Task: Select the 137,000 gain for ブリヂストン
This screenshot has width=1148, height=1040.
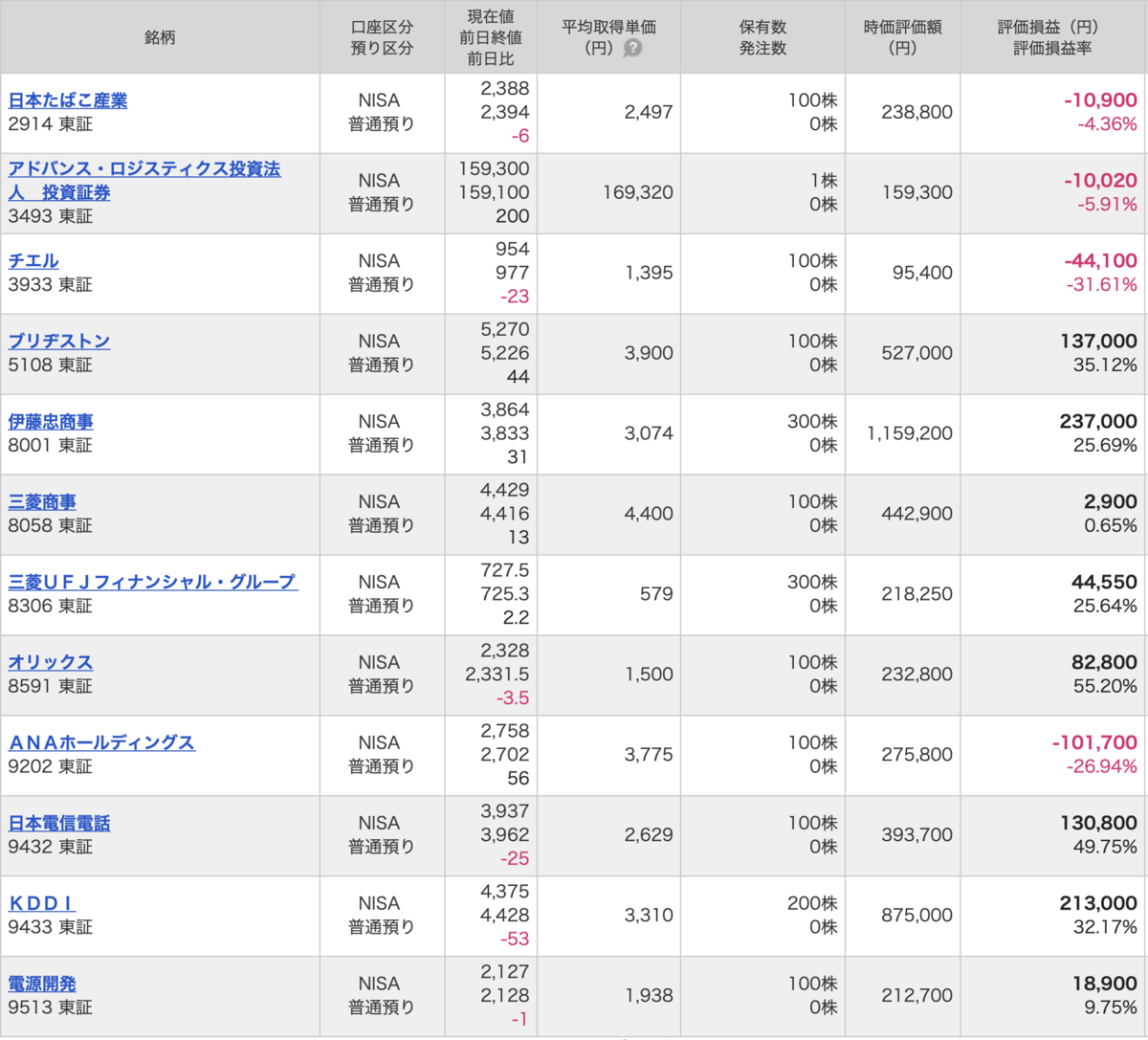Action: (x=1098, y=342)
